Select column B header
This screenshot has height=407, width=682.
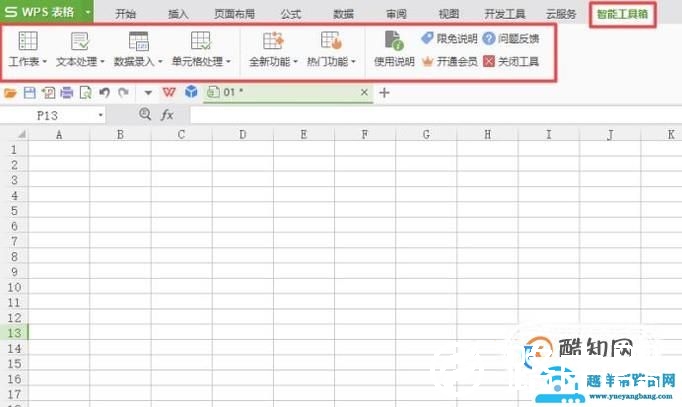120,134
